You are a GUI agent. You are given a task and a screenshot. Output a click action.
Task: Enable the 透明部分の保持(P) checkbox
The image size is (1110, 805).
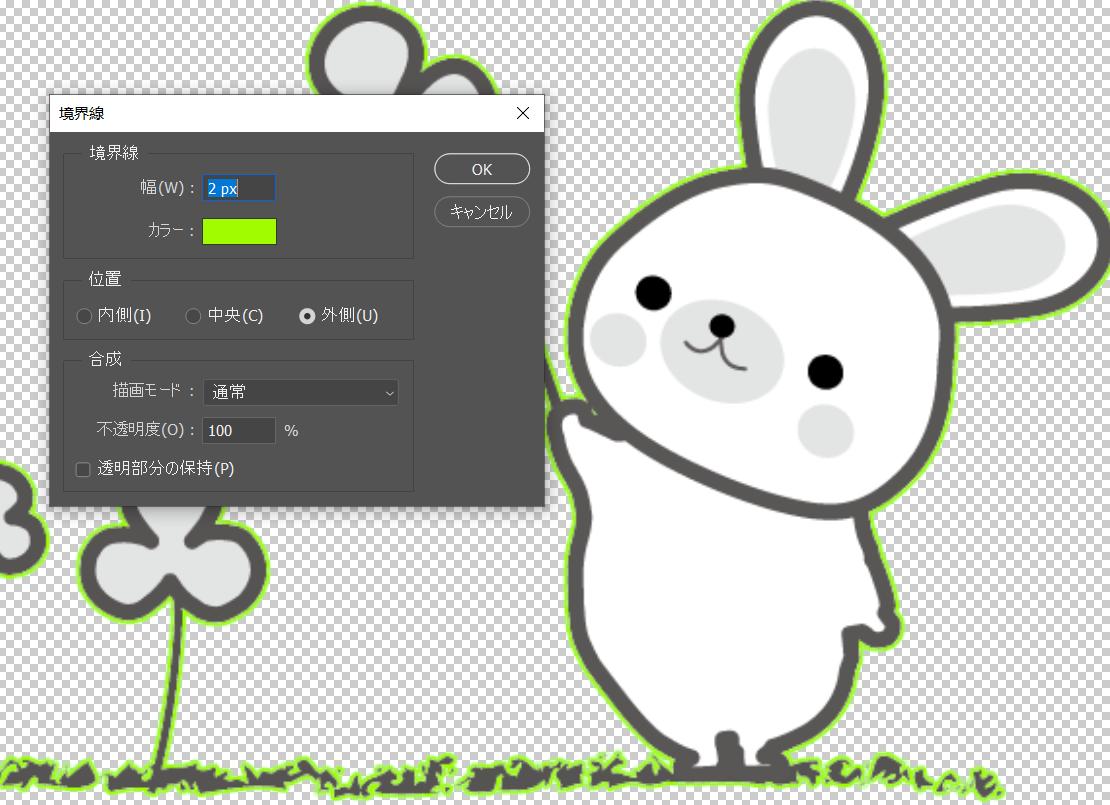click(x=84, y=469)
